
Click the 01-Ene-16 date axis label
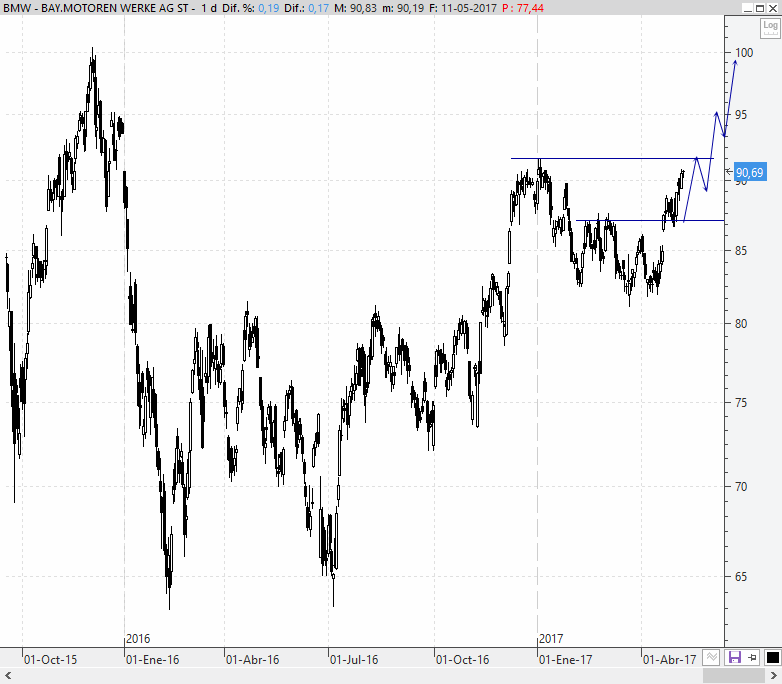(152, 660)
